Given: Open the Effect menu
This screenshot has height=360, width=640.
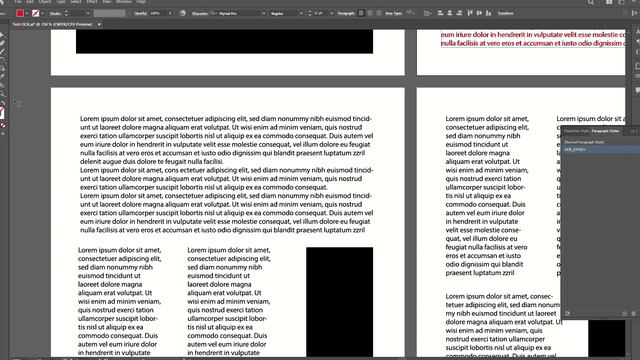Looking at the screenshot, I should 92,2.
